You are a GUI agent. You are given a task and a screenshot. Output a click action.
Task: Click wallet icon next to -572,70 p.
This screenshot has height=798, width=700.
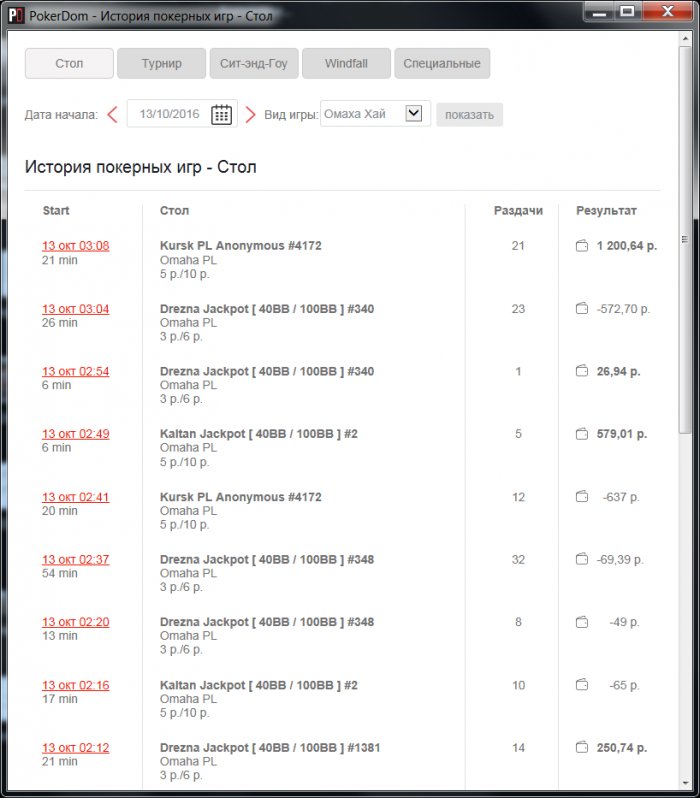(582, 308)
